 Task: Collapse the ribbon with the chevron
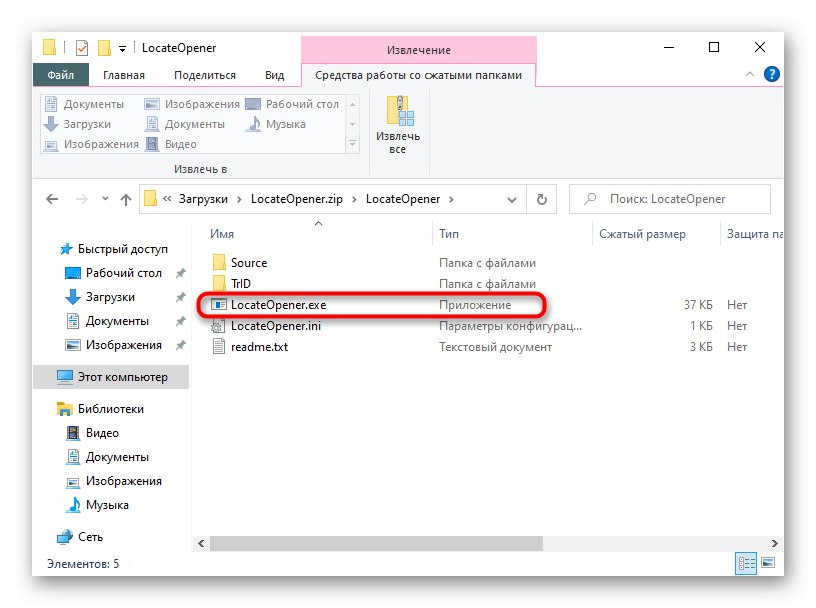[749, 74]
